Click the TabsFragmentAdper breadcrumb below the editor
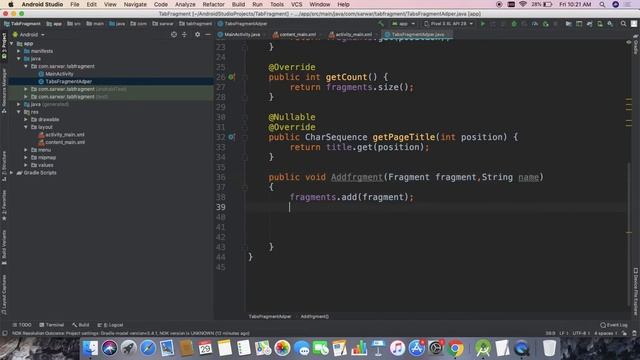640x360 pixels. tap(270, 316)
